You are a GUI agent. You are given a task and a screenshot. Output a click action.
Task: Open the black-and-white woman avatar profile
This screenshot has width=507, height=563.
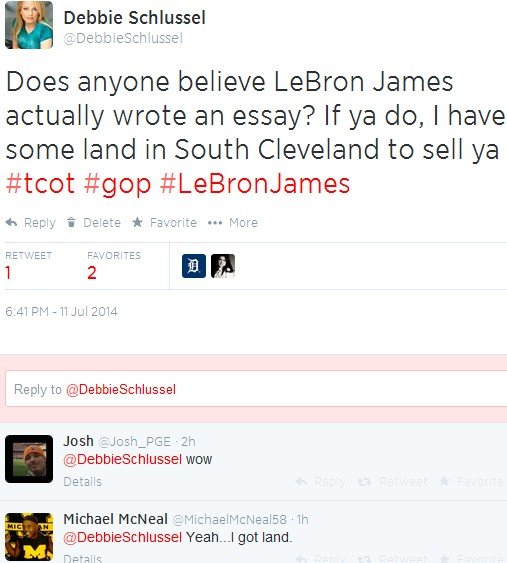pyautogui.click(x=223, y=266)
